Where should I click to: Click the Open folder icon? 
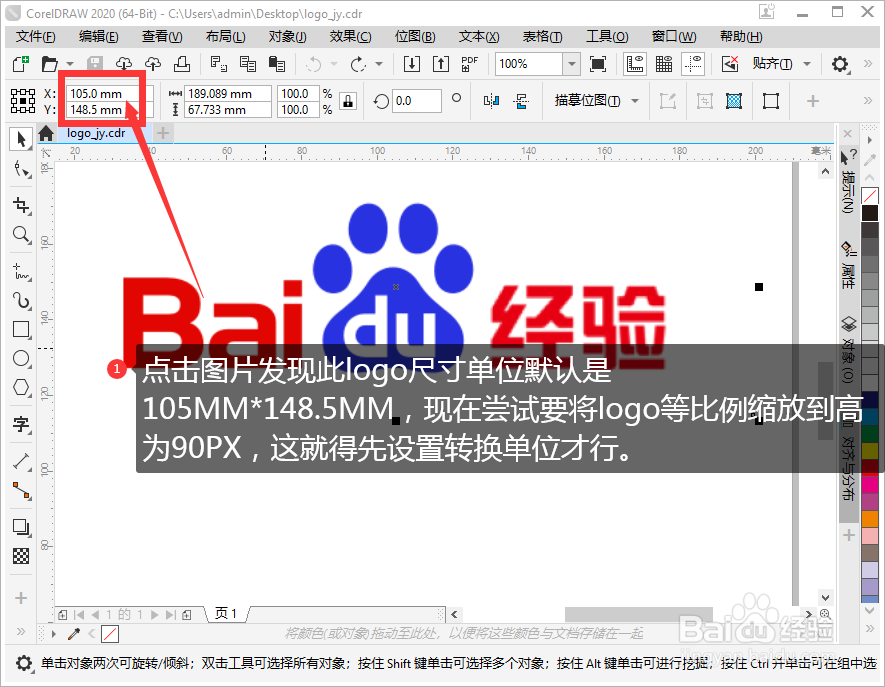coord(49,64)
